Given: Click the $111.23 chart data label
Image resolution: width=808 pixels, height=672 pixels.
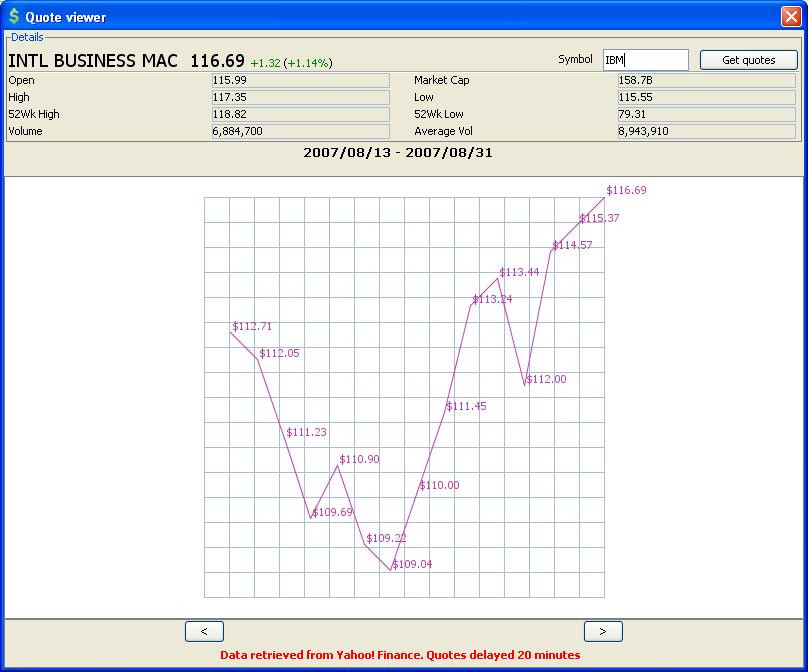Looking at the screenshot, I should coord(307,432).
